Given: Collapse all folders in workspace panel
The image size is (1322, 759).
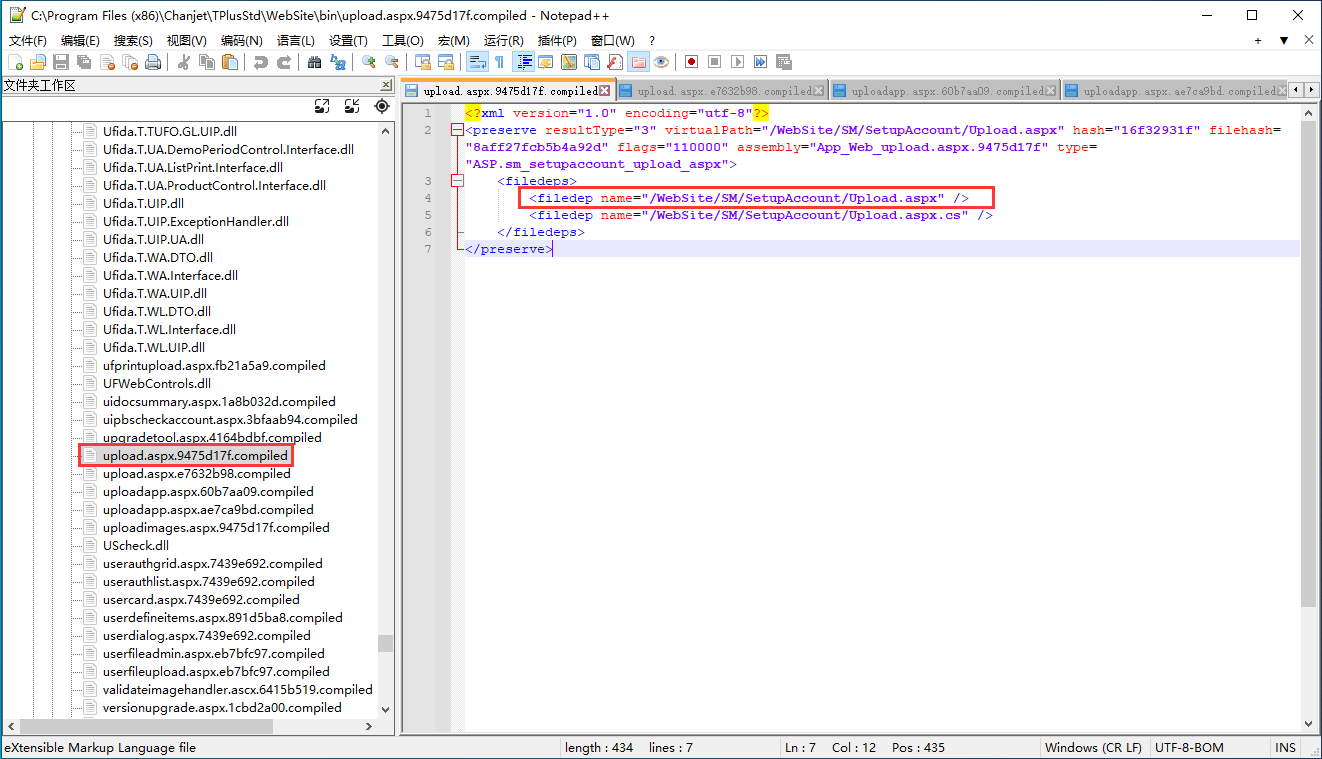Looking at the screenshot, I should [x=352, y=106].
